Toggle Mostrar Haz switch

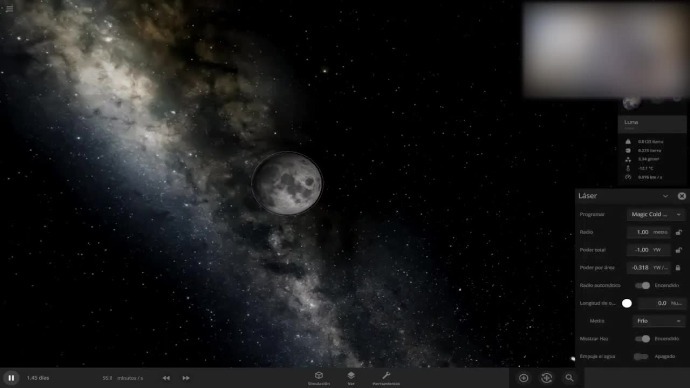tap(642, 339)
